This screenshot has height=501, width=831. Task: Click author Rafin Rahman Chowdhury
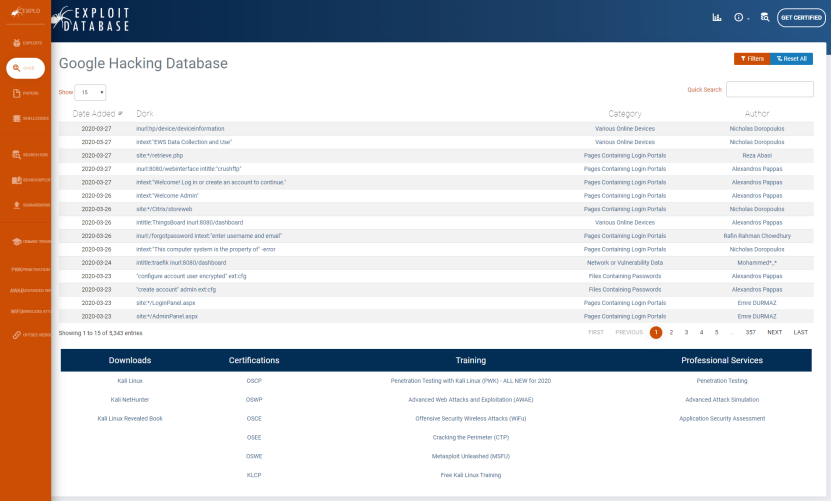pyautogui.click(x=757, y=236)
